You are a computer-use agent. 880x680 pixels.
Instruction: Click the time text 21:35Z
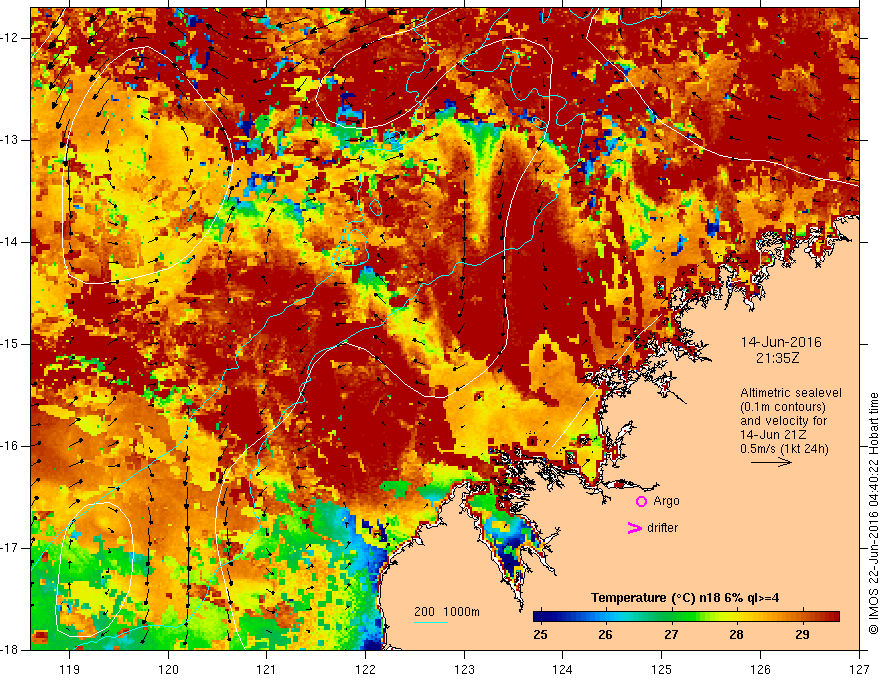click(x=777, y=357)
